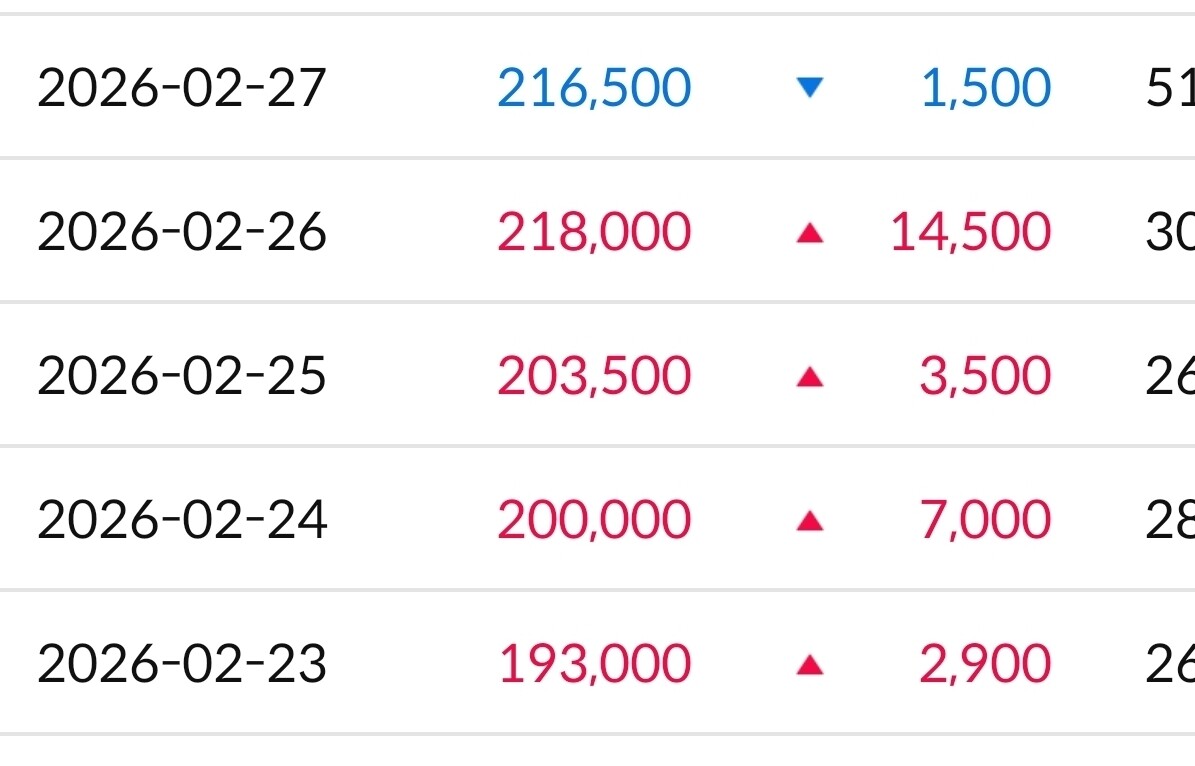Viewport: 1195px width, 766px height.
Task: Pick the 2026-02-24 date entry
Action: pos(182,520)
